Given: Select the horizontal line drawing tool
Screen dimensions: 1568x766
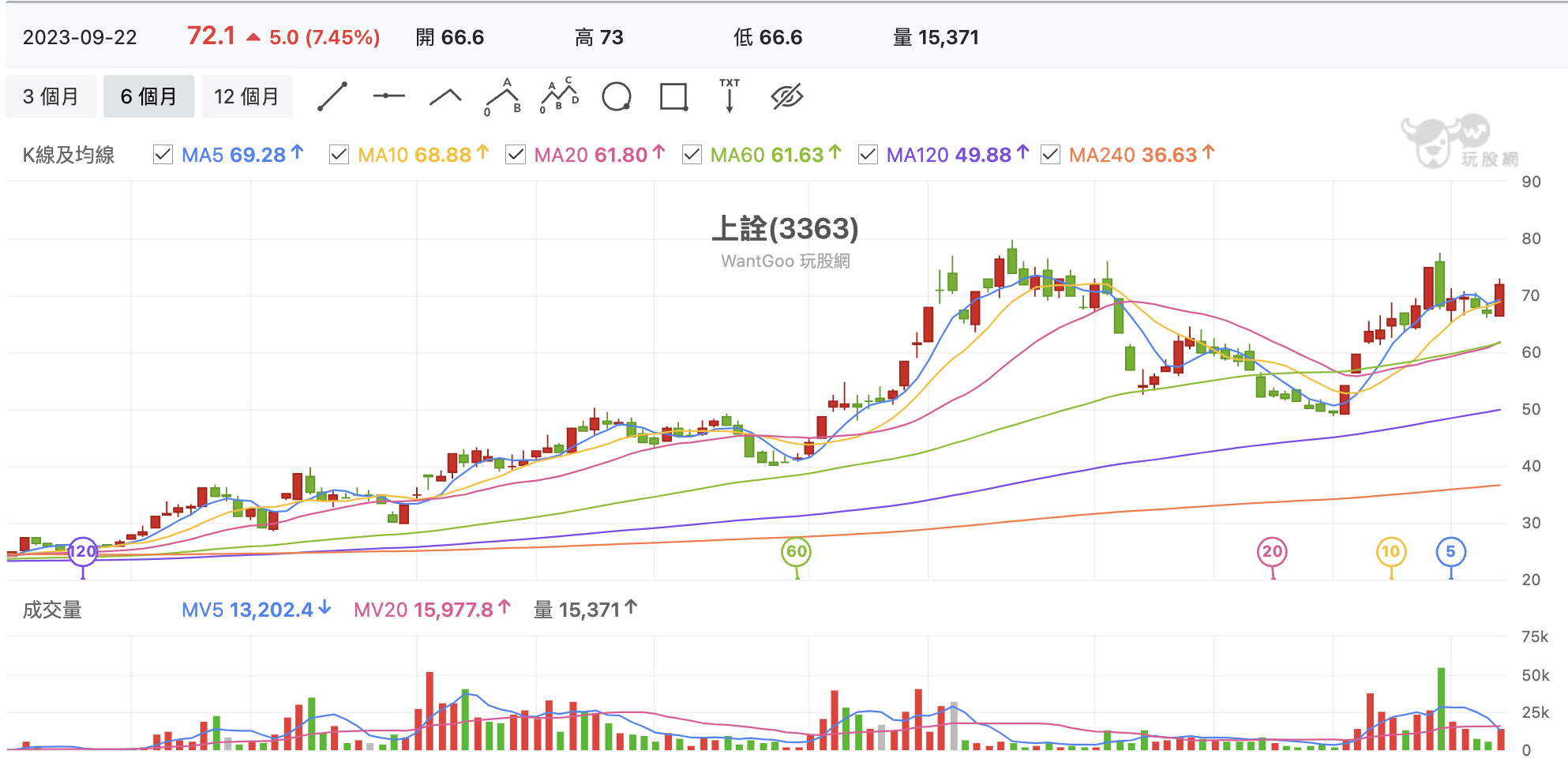Looking at the screenshot, I should pos(388,96).
